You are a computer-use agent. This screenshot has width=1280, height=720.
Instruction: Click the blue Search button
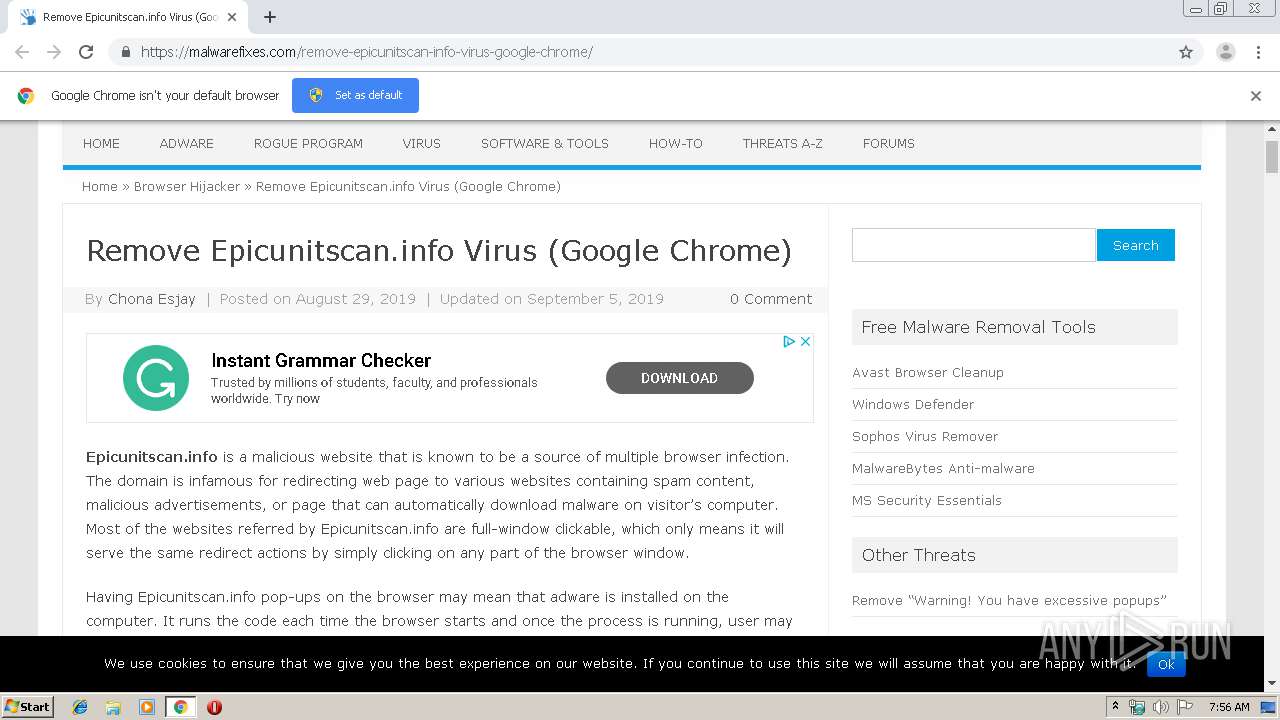pyautogui.click(x=1135, y=245)
